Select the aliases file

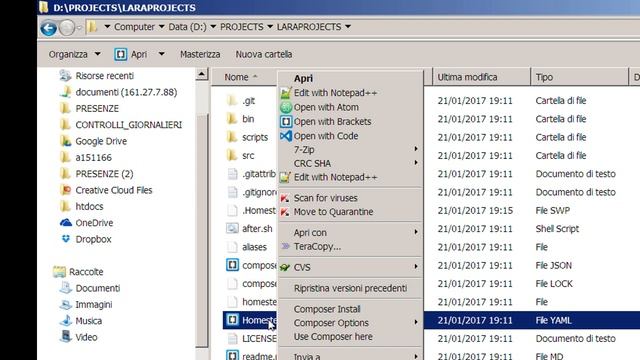point(254,247)
